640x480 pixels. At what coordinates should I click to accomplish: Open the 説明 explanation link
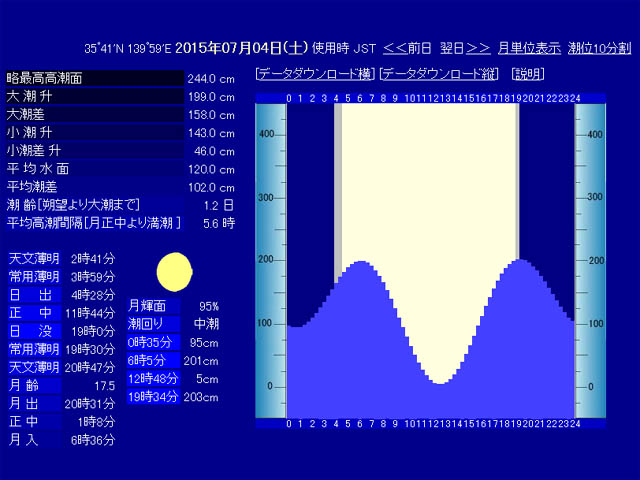pyautogui.click(x=527, y=74)
